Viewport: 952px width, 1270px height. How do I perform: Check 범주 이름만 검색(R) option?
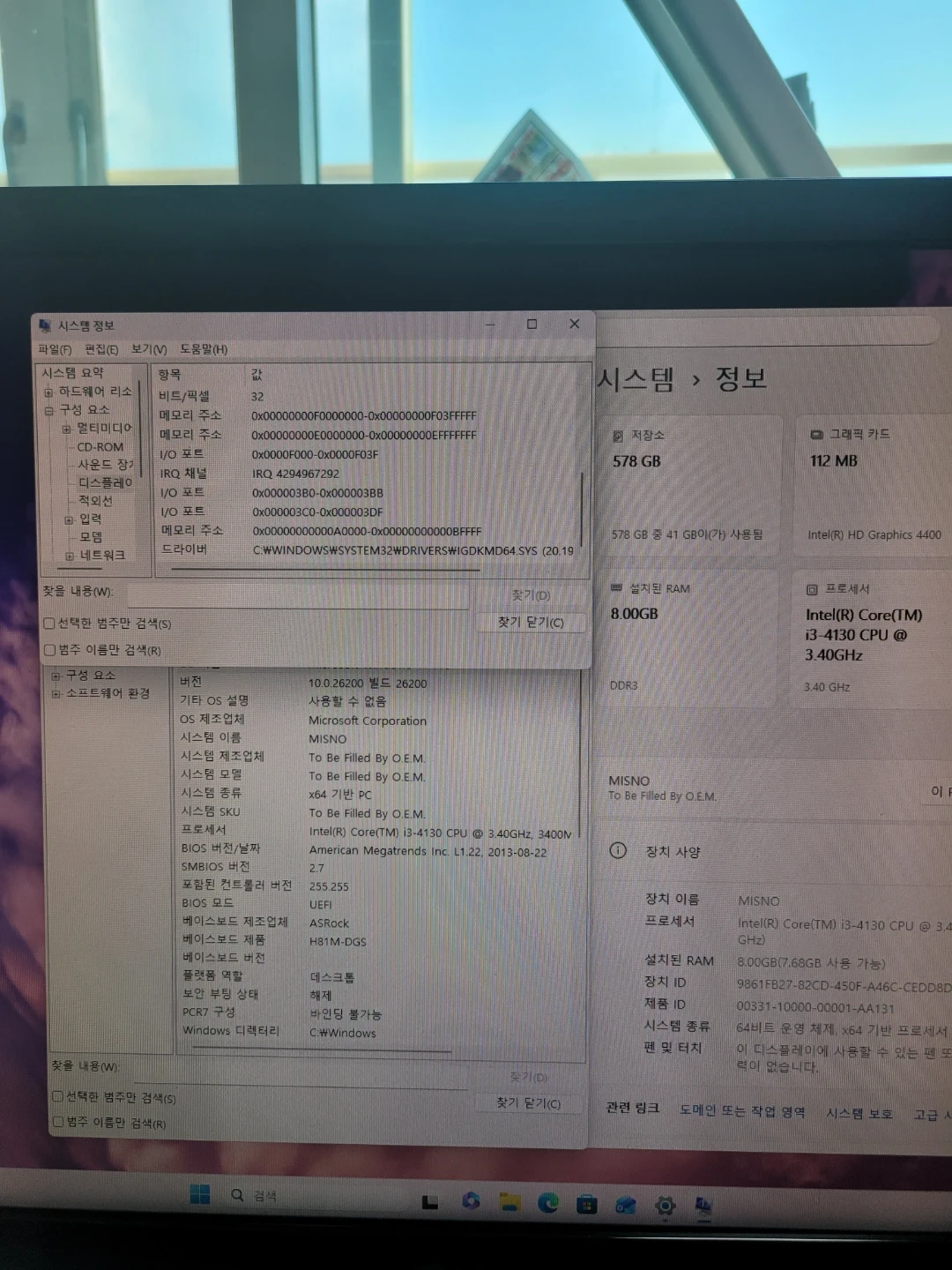pyautogui.click(x=49, y=650)
